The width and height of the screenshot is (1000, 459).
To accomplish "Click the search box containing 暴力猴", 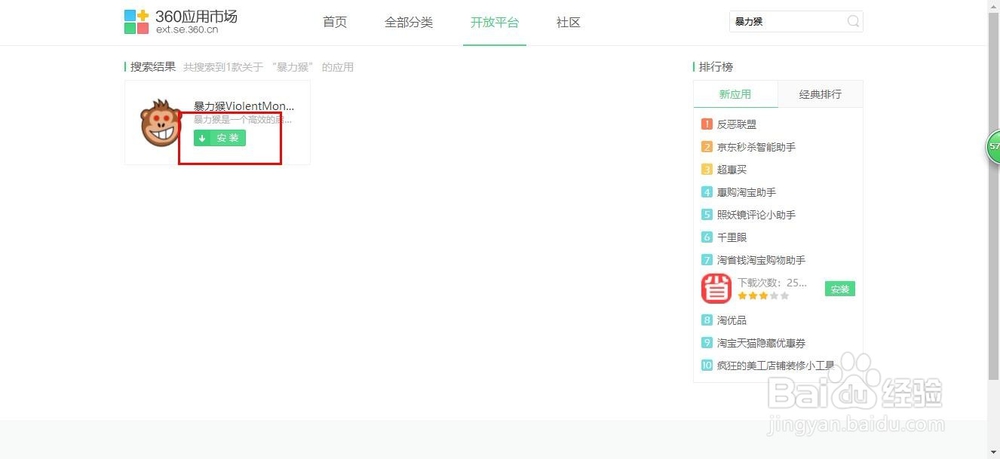I will tap(795, 22).
